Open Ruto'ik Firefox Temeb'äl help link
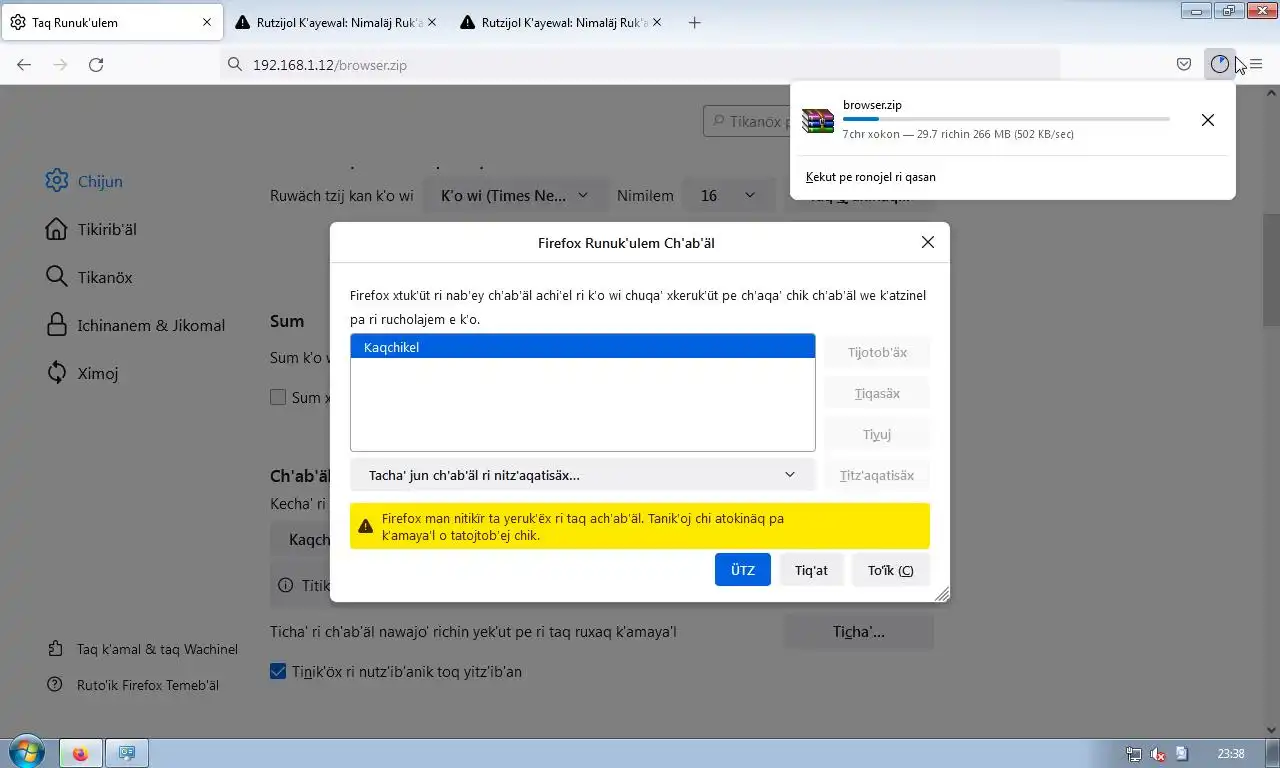The image size is (1280, 768). 133,685
